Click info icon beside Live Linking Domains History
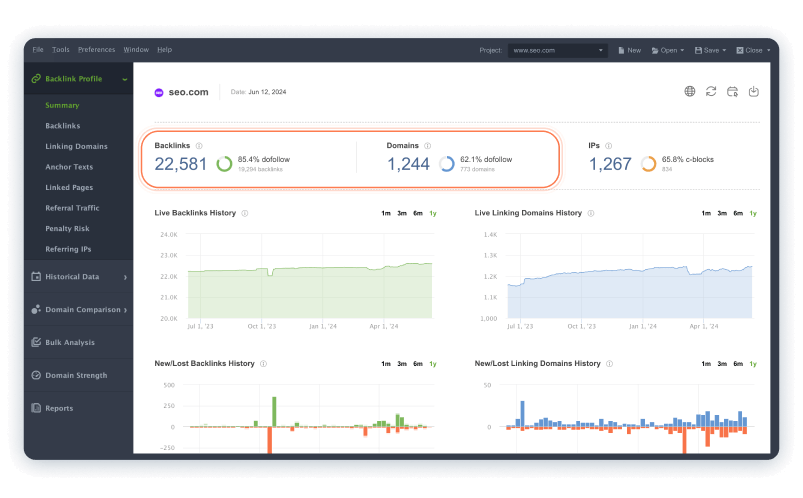The height and width of the screenshot is (498, 803). coord(591,213)
